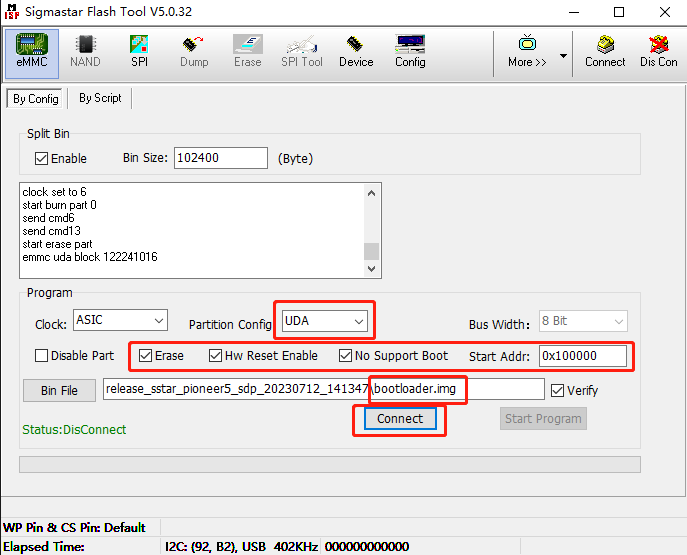This screenshot has width=687, height=555.
Task: Toggle the Split Bin Enable checkbox
Action: [42, 158]
